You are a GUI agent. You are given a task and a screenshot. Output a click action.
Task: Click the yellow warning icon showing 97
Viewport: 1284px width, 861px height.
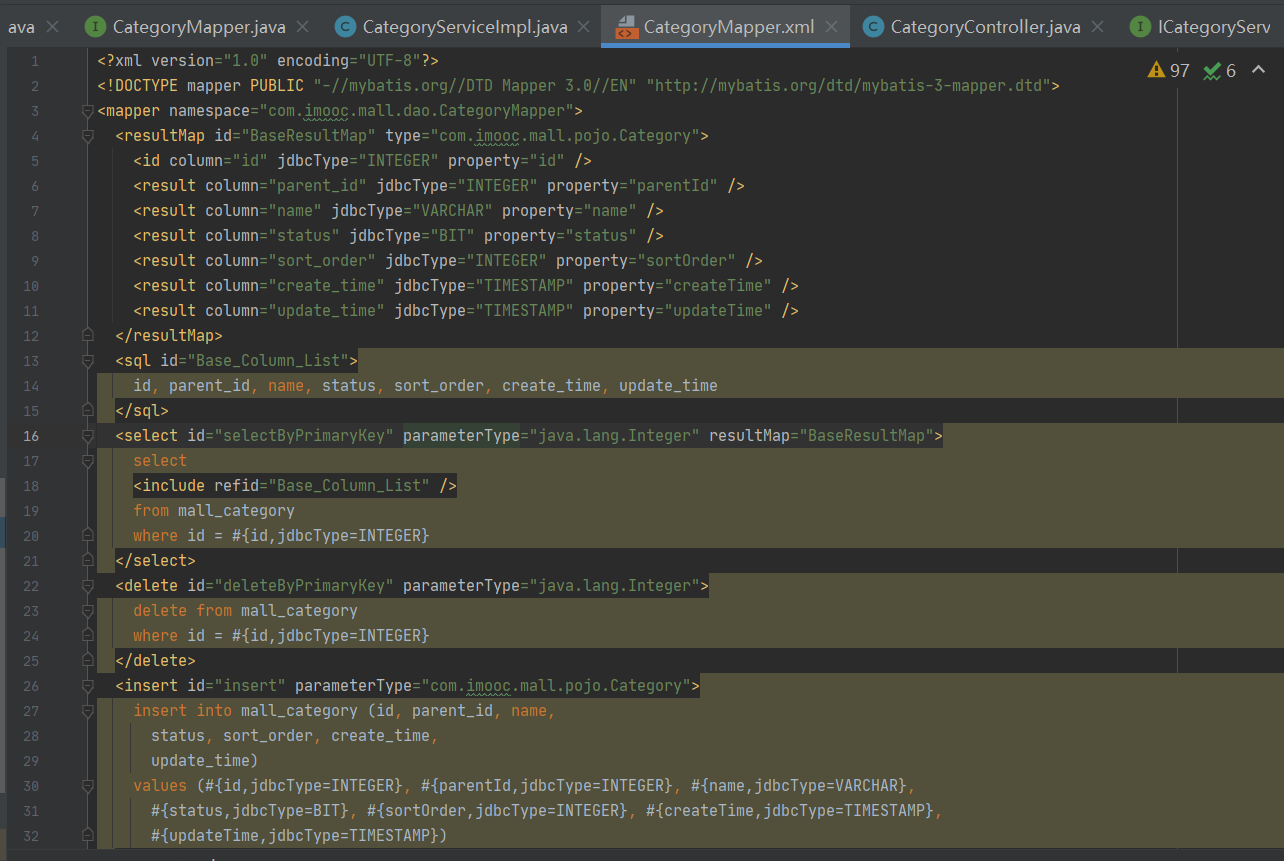pyautogui.click(x=1157, y=70)
